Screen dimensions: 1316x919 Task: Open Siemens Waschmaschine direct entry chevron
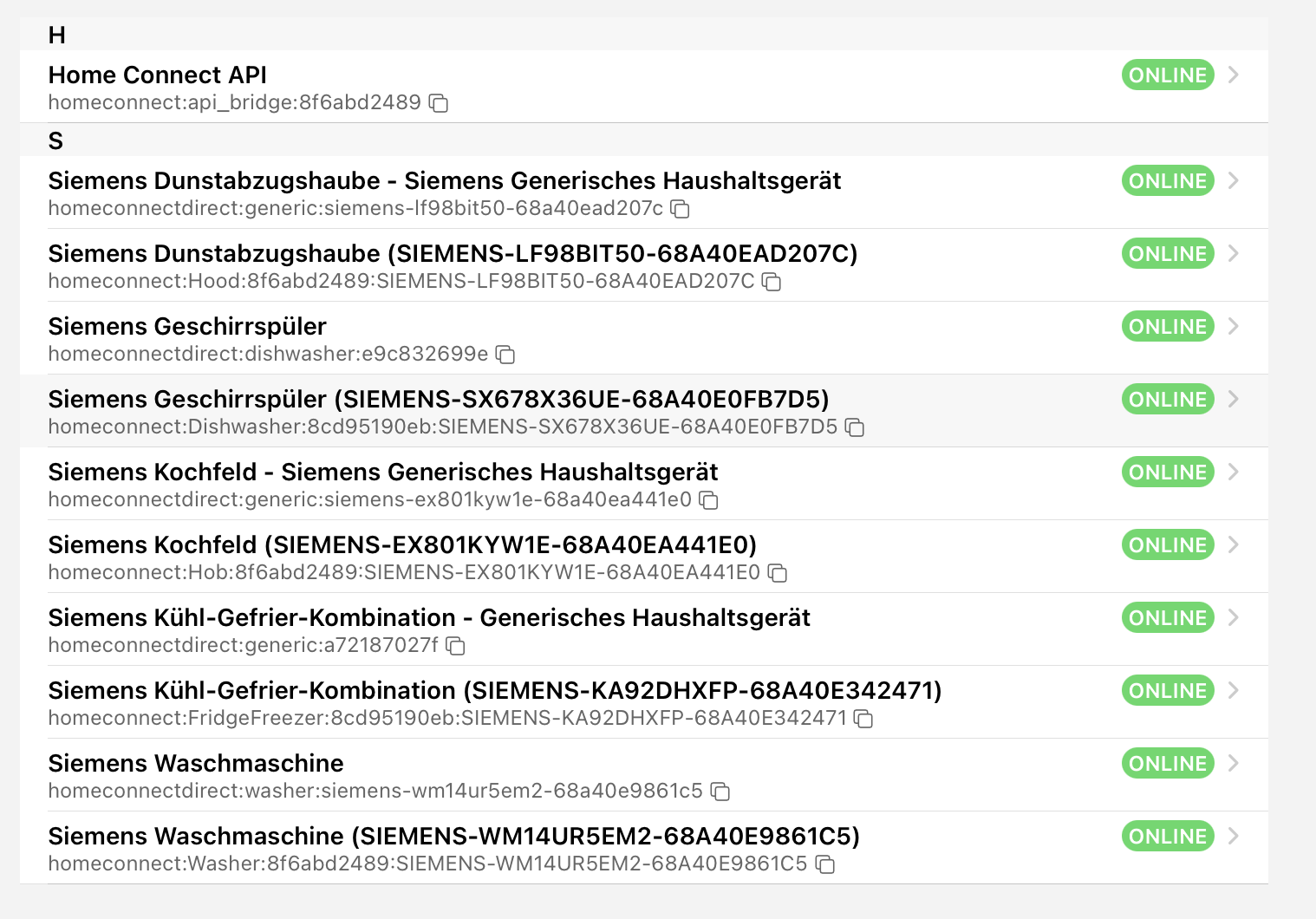pyautogui.click(x=1234, y=764)
